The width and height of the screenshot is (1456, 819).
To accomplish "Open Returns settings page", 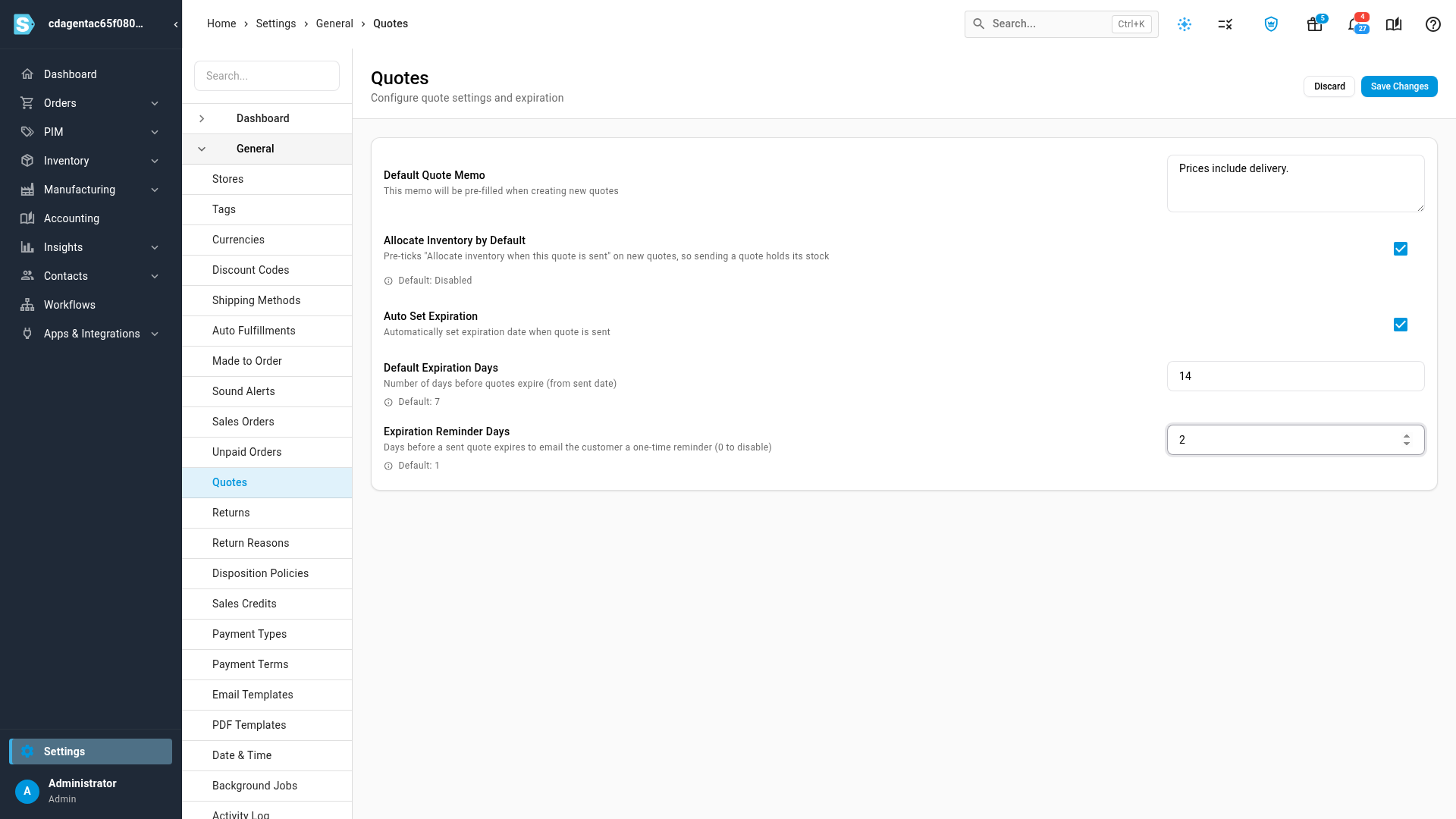I will [x=267, y=513].
